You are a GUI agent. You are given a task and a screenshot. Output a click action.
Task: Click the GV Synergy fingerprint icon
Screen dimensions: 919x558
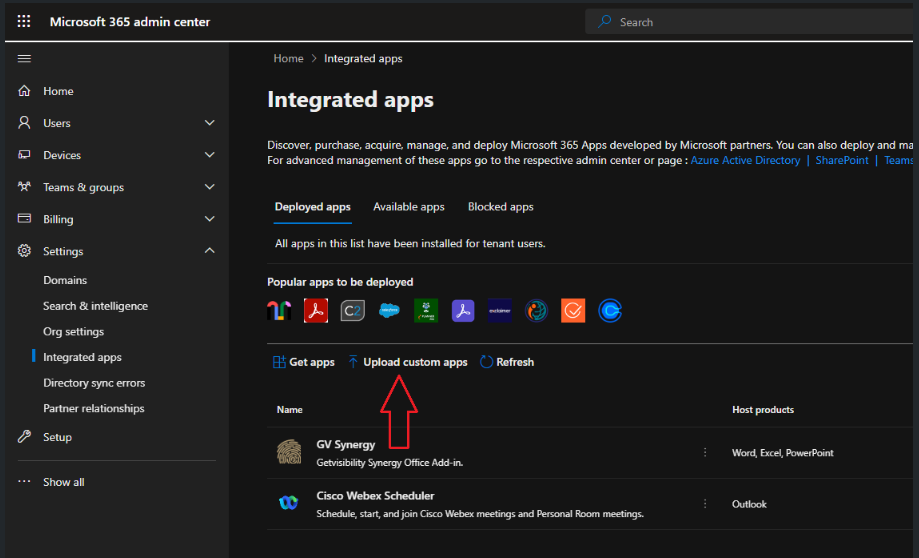point(289,453)
